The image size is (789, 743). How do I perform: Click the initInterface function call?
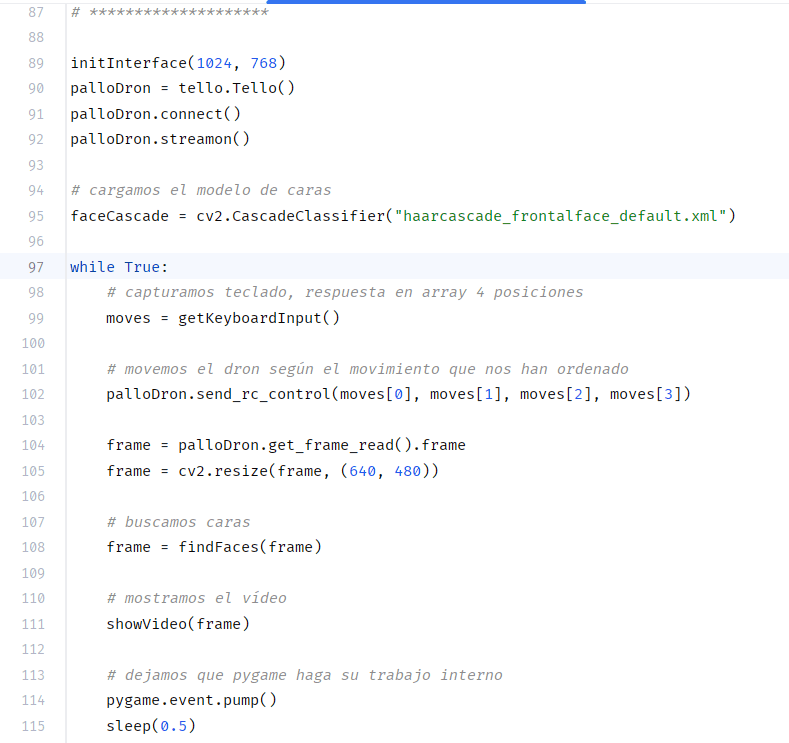(178, 63)
